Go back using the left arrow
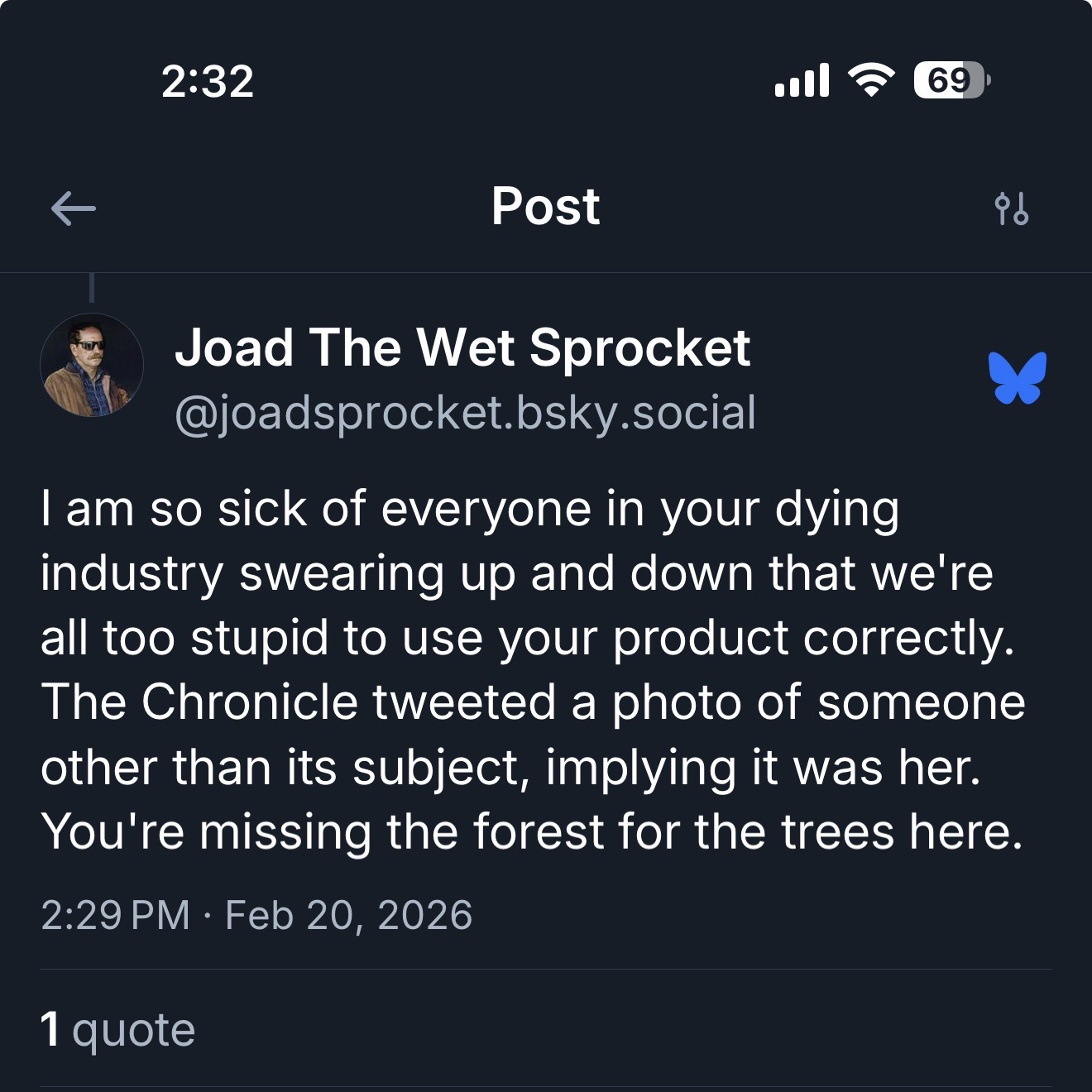The width and height of the screenshot is (1092, 1092). click(x=73, y=208)
